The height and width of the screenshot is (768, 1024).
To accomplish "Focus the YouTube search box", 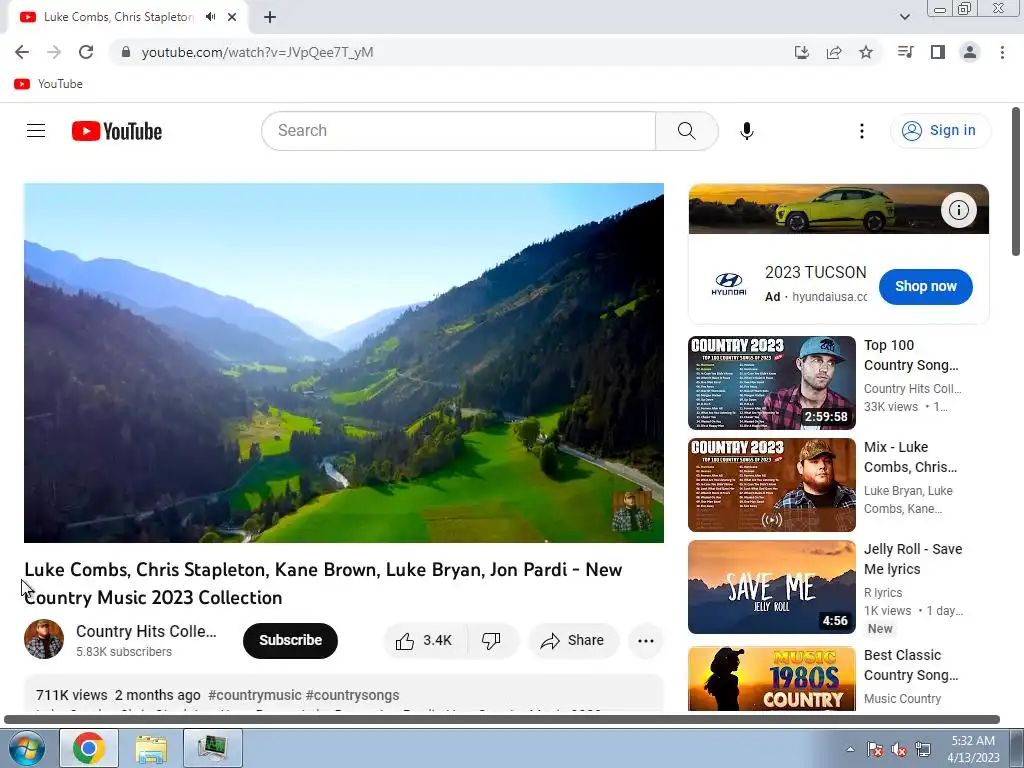I will (x=458, y=131).
